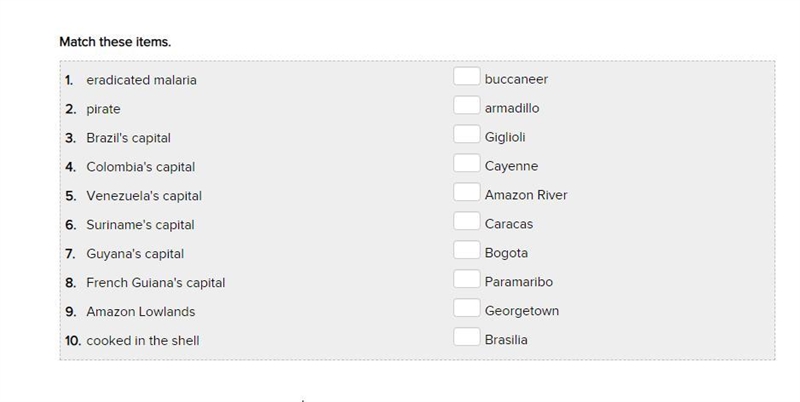Select the answer box beside armadillo
This screenshot has width=800, height=402.
pos(466,106)
